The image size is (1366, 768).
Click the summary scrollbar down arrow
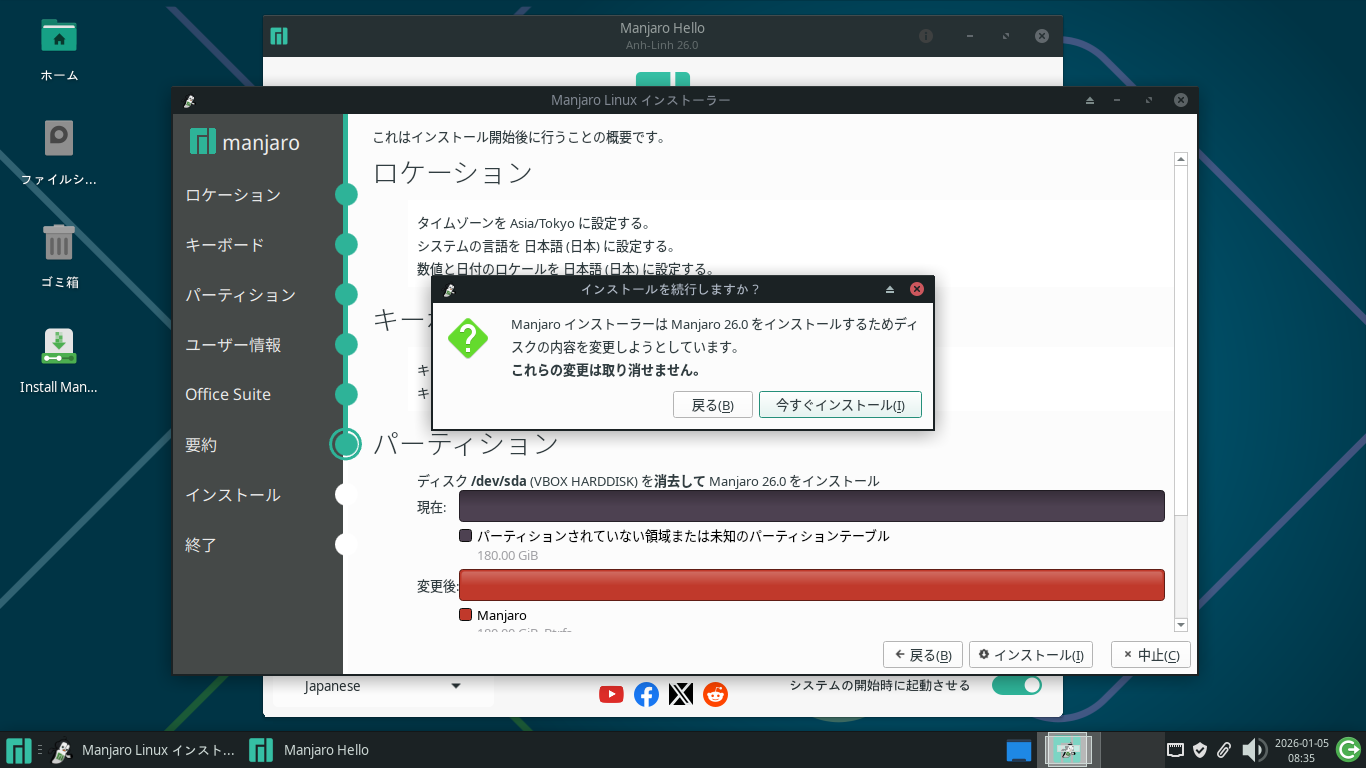[1181, 625]
